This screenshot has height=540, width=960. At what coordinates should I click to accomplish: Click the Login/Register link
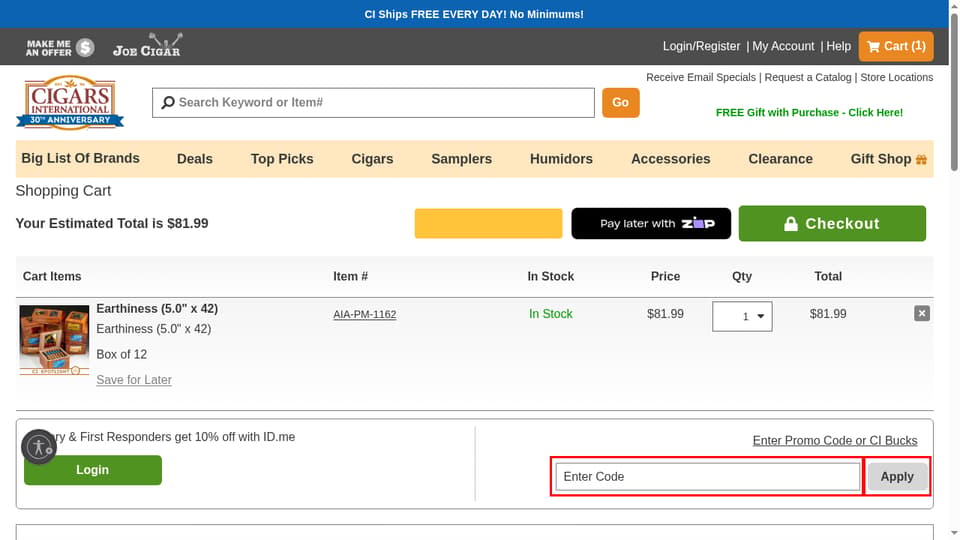click(701, 47)
